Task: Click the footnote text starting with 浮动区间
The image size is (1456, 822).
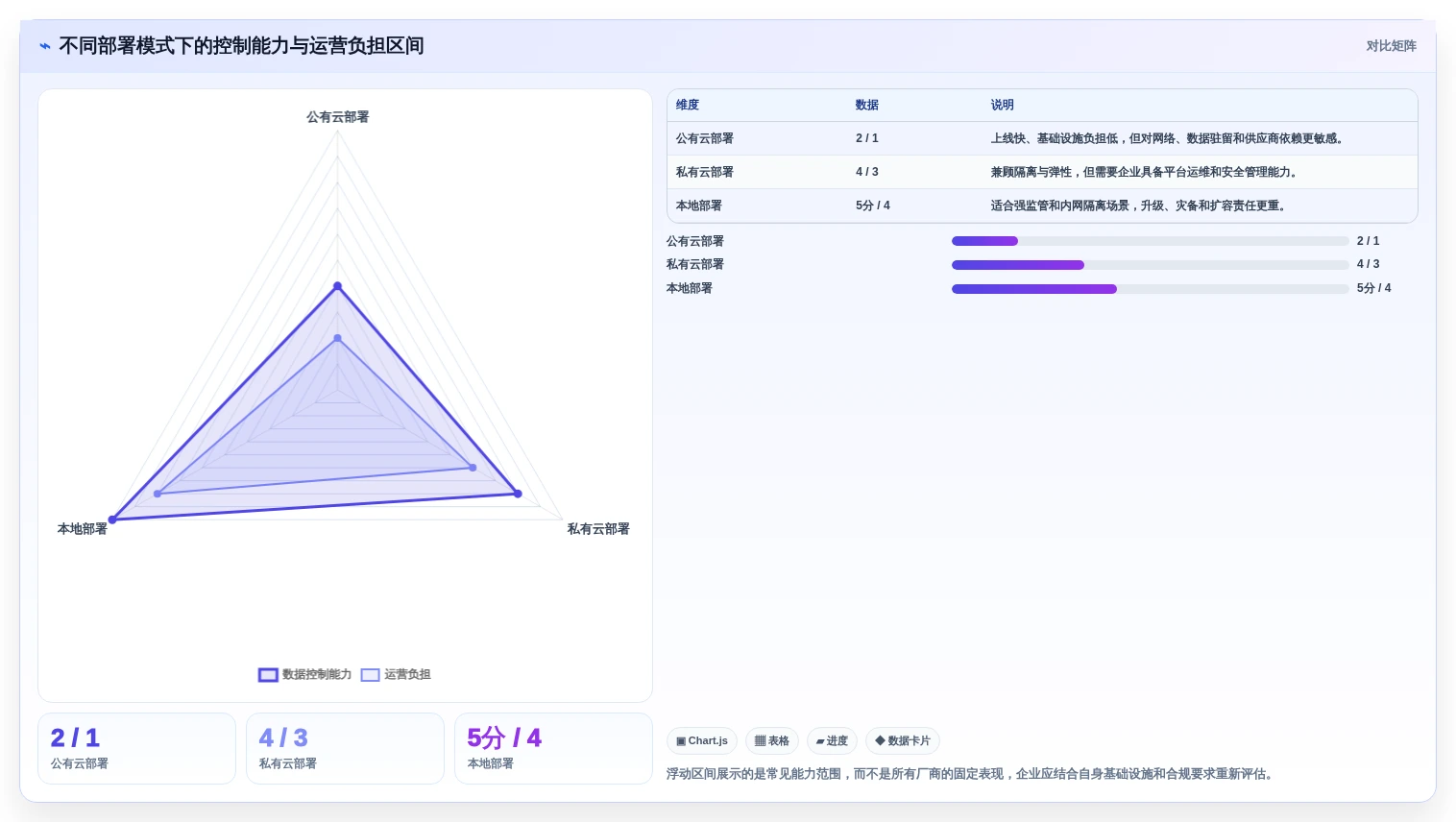Action: pyautogui.click(x=972, y=774)
